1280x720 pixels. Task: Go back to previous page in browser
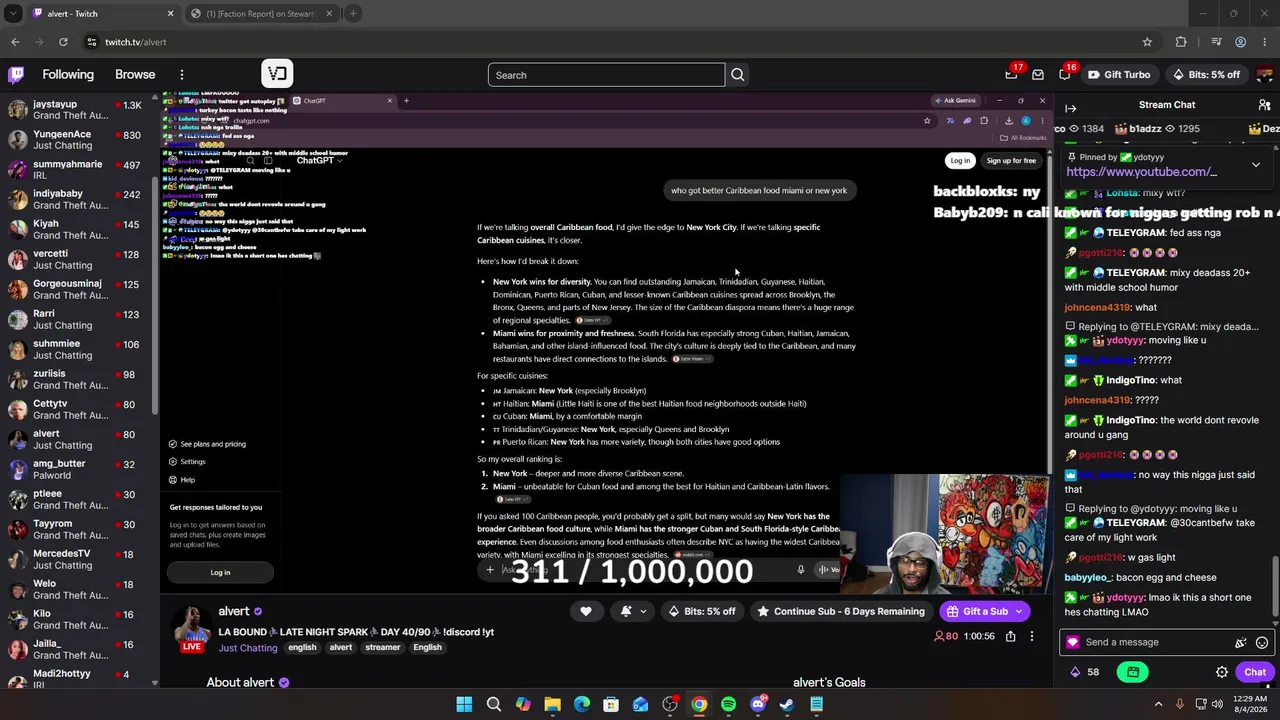pyautogui.click(x=15, y=42)
